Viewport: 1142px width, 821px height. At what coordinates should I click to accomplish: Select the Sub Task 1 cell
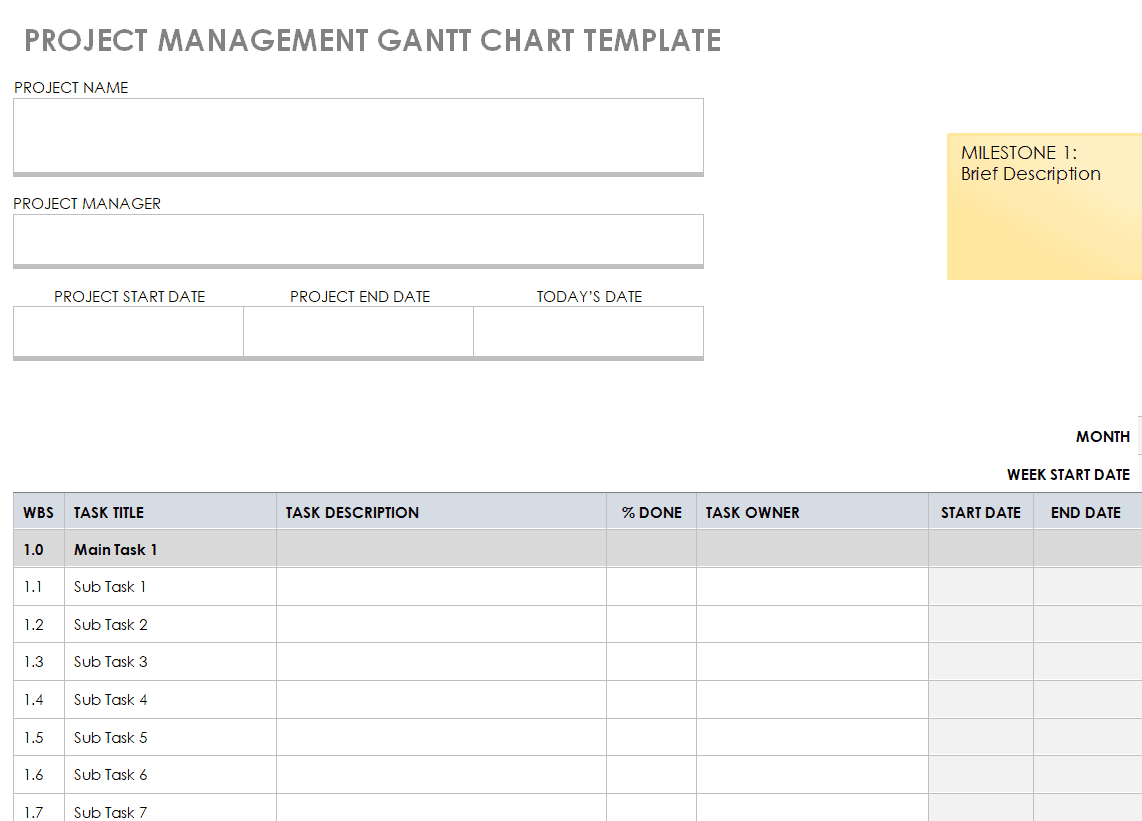click(170, 586)
